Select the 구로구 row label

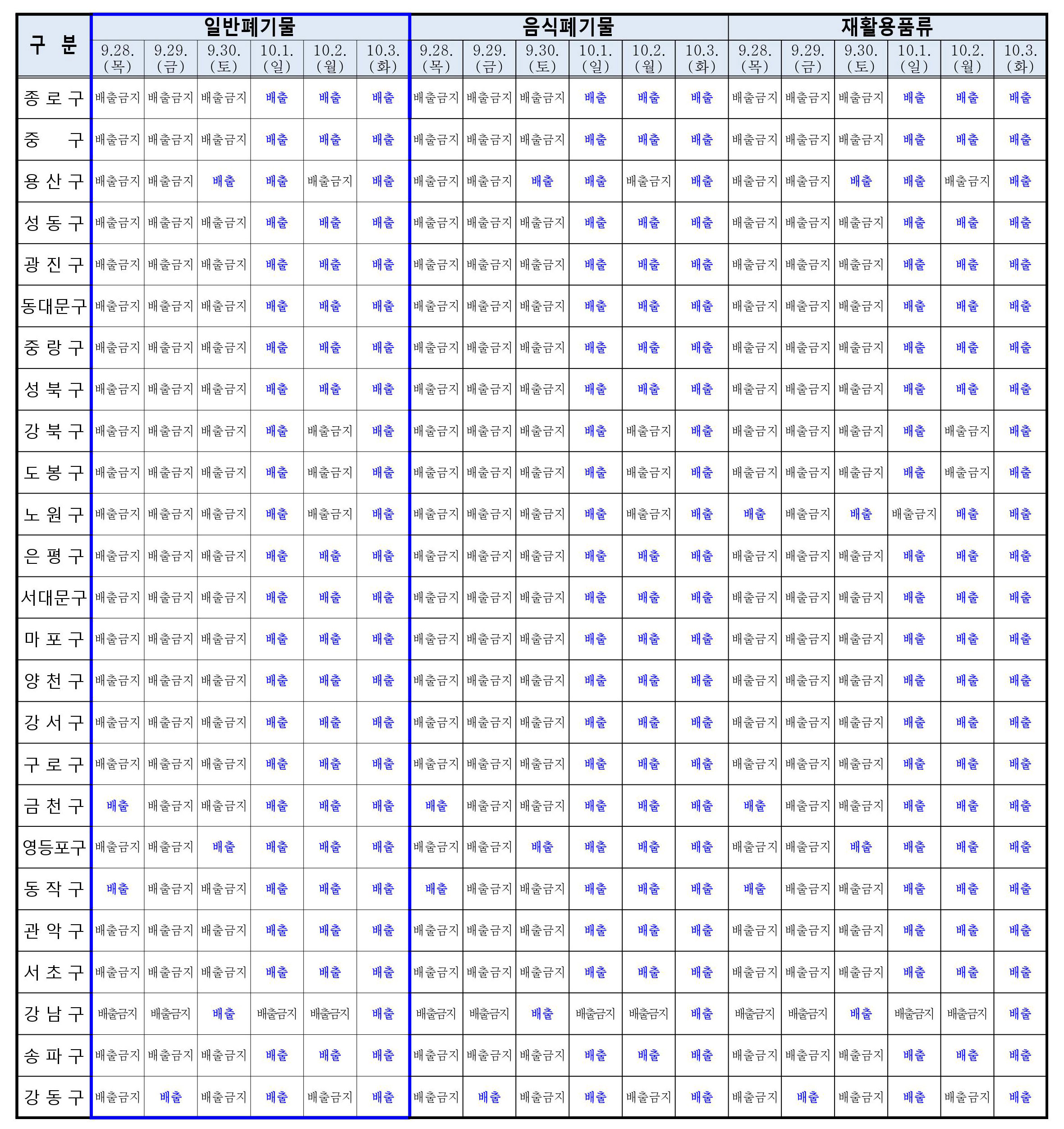[54, 764]
